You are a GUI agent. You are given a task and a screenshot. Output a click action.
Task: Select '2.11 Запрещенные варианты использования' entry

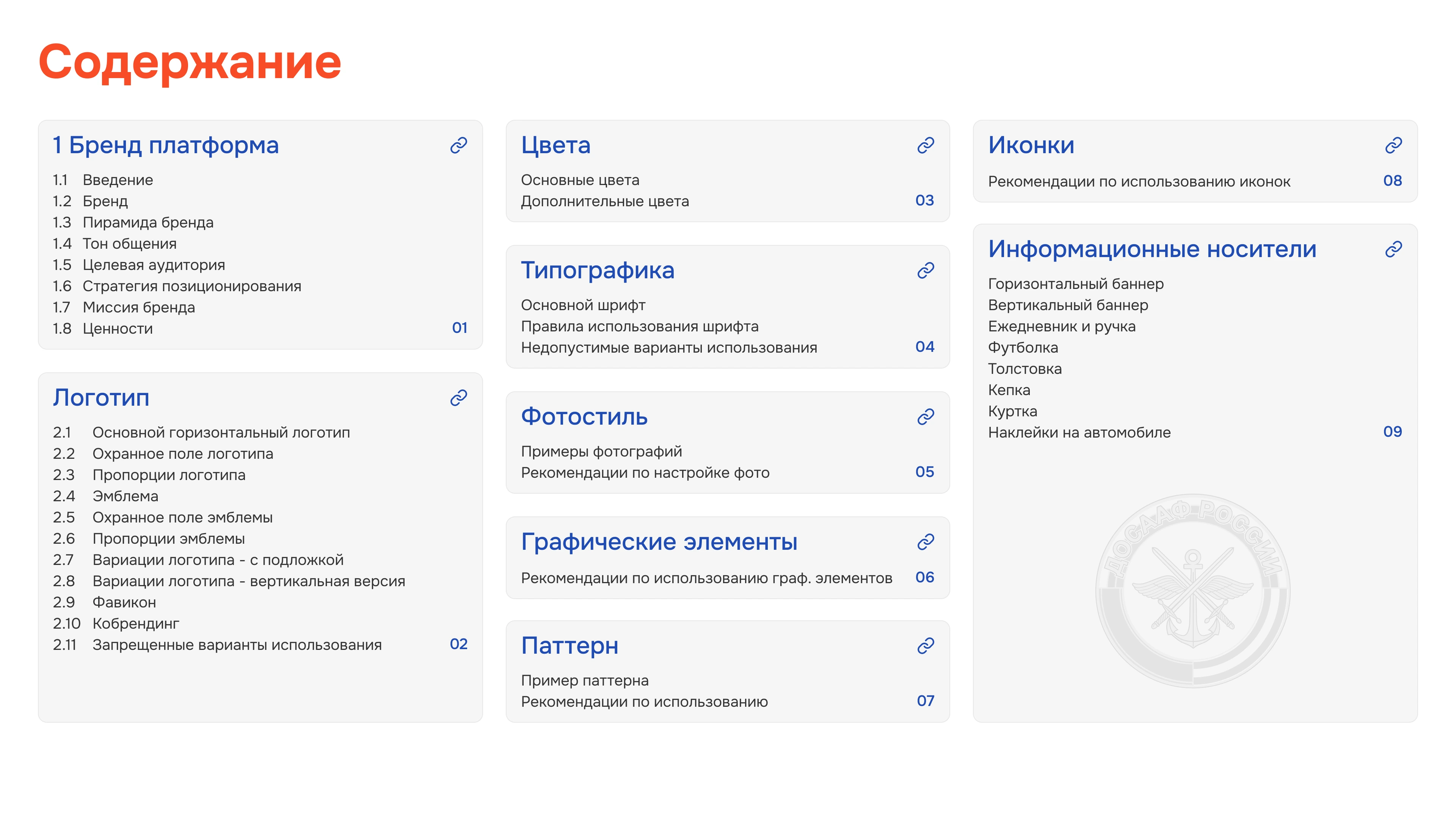point(217,645)
